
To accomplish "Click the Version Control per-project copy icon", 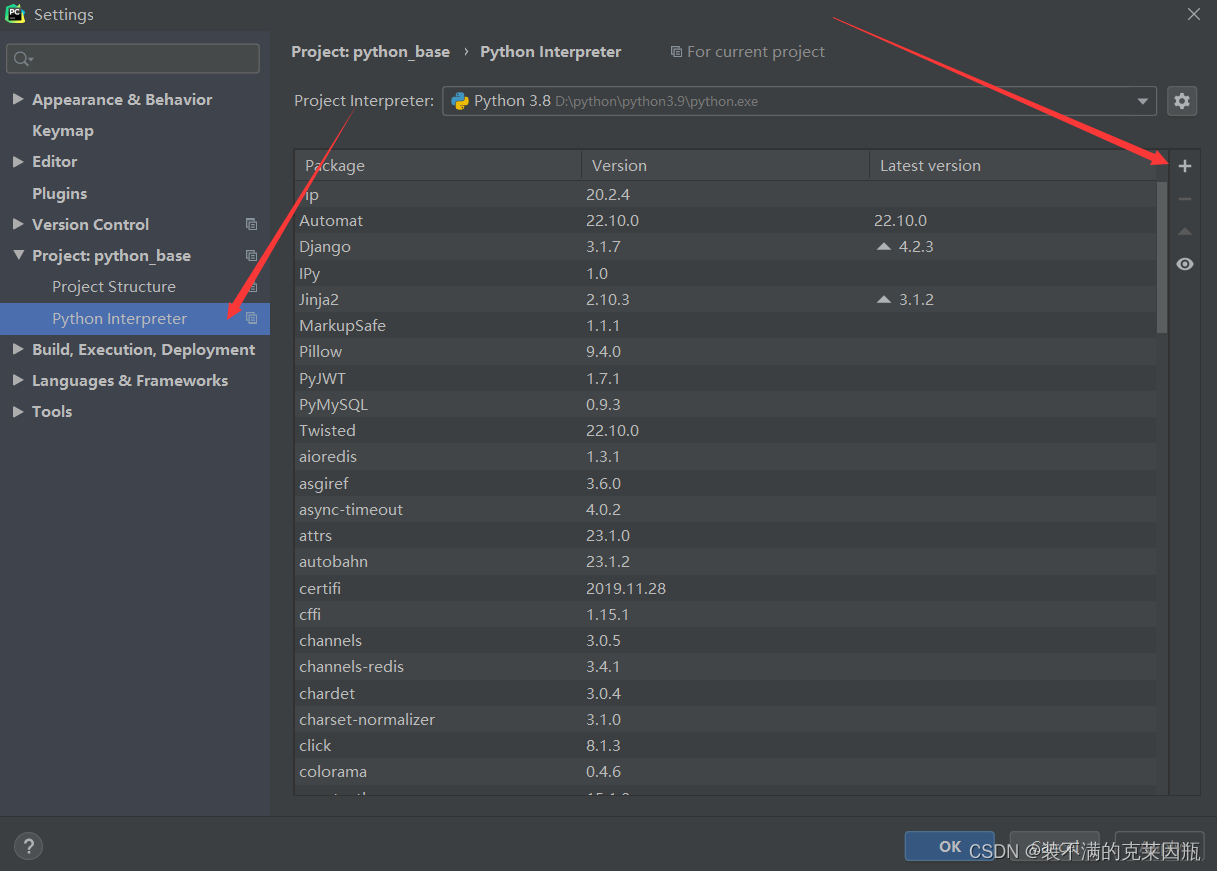I will click(x=251, y=225).
